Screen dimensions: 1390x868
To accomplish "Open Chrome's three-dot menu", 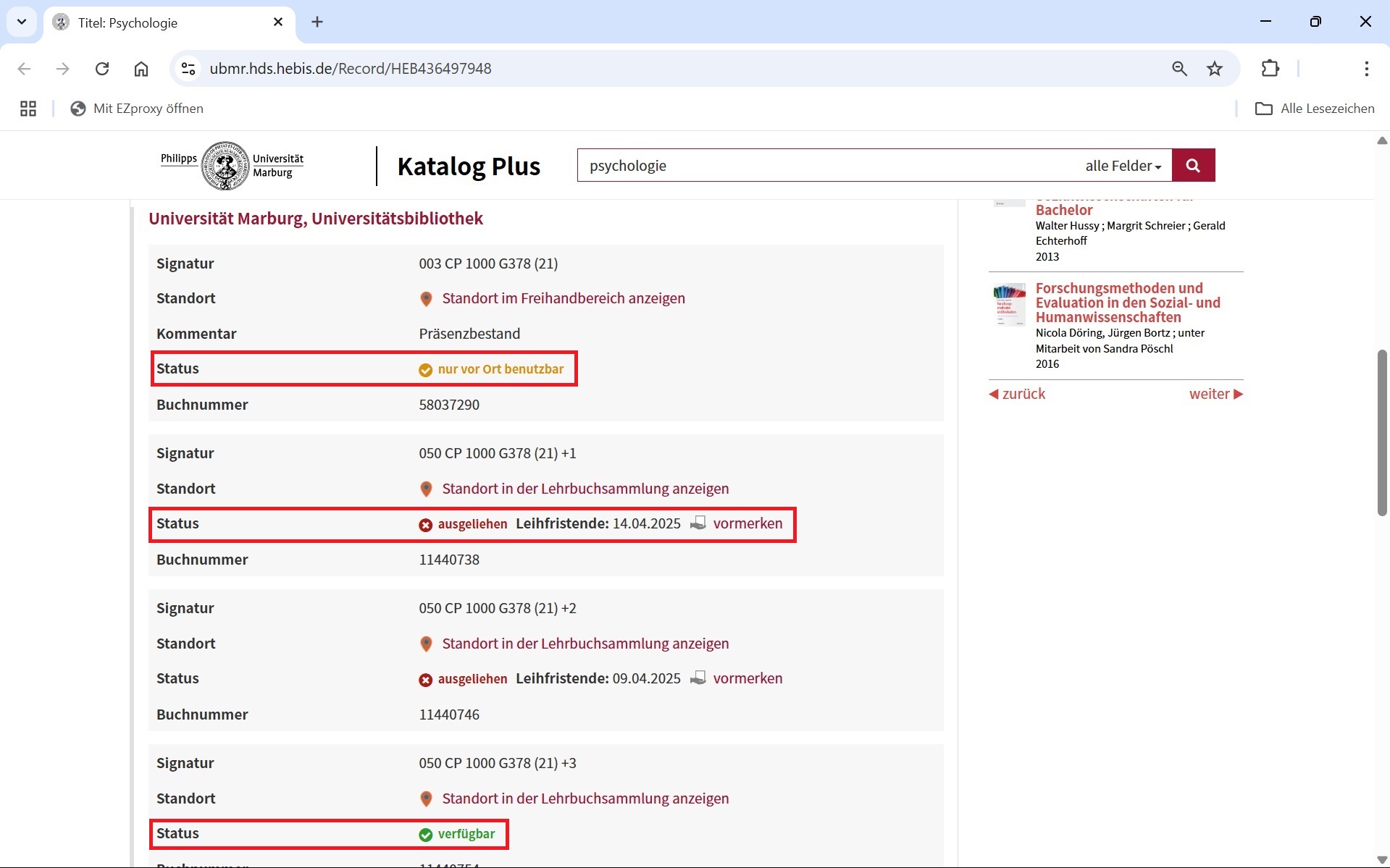I will click(1366, 69).
